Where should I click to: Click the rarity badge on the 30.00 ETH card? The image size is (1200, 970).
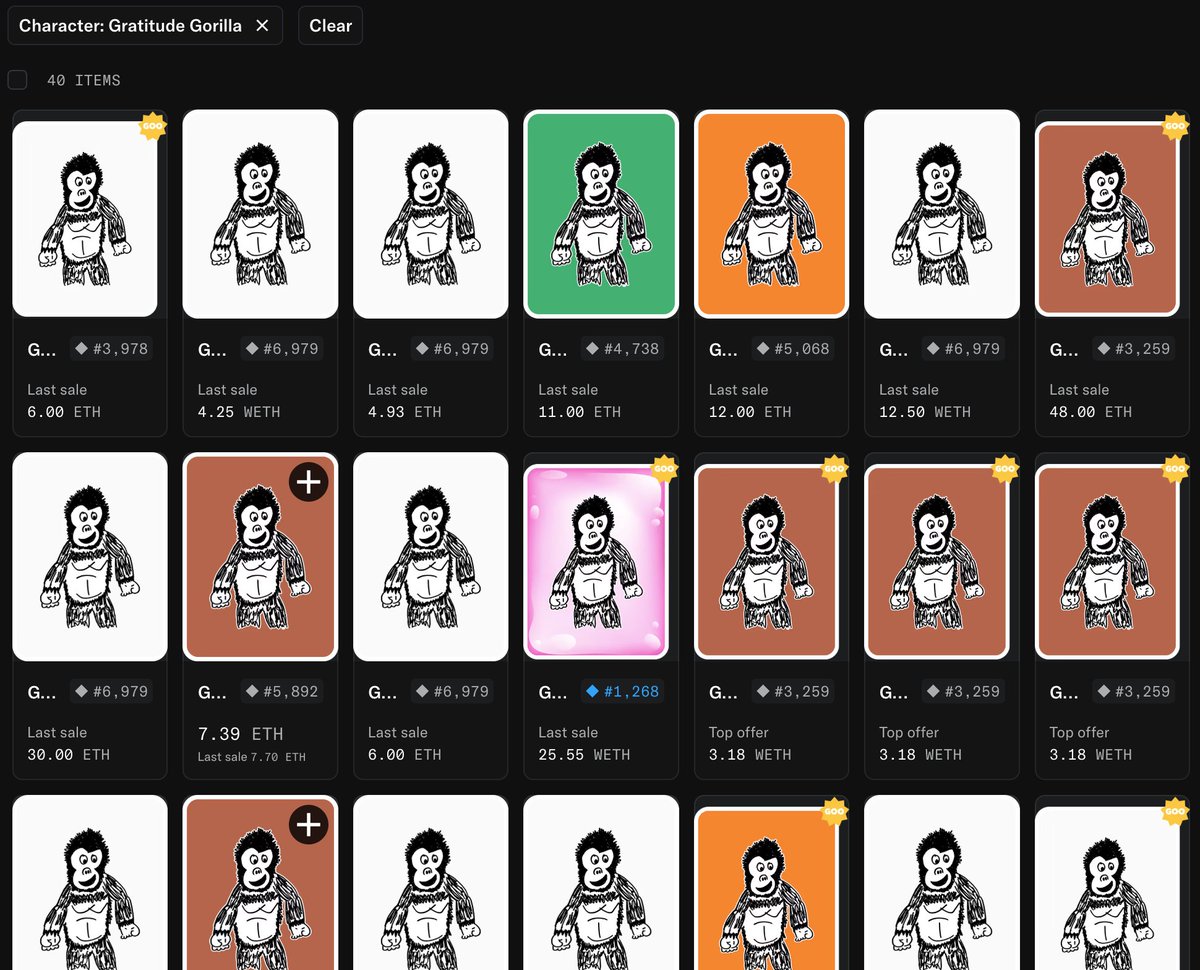[112, 691]
